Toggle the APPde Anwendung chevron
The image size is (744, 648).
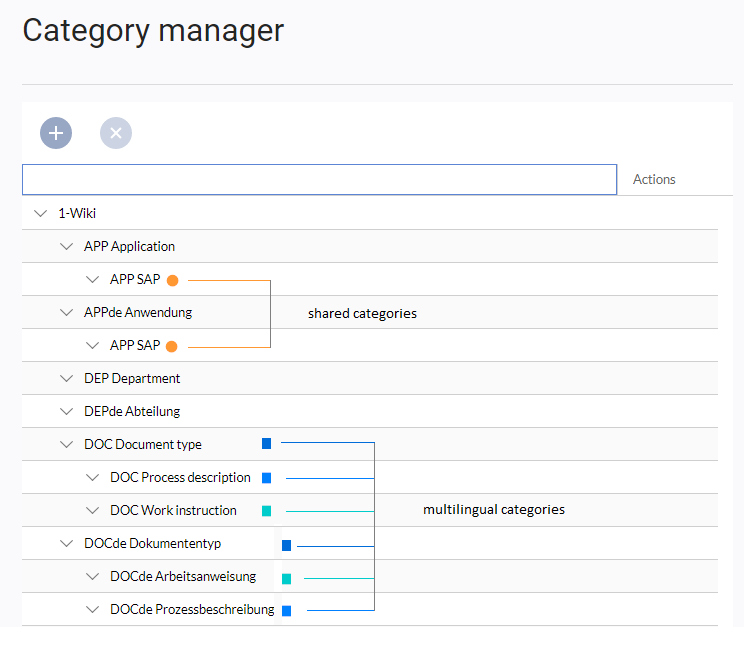pyautogui.click(x=66, y=313)
